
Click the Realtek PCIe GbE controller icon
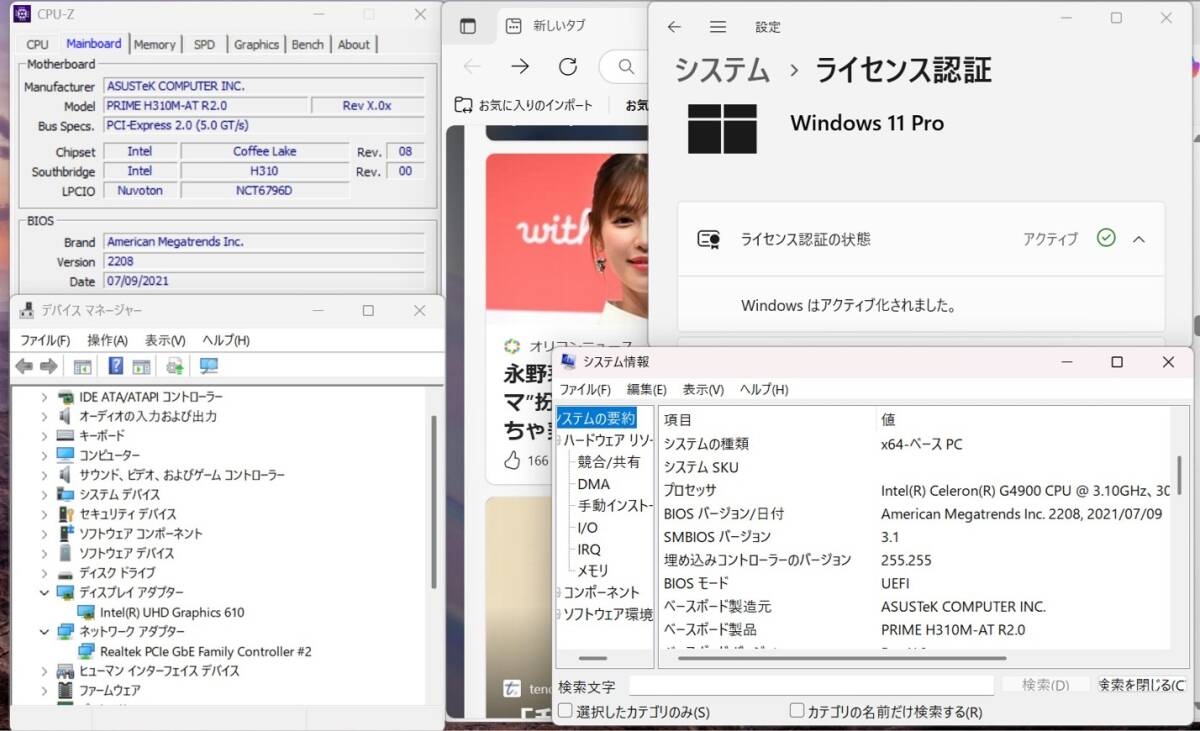[x=86, y=651]
